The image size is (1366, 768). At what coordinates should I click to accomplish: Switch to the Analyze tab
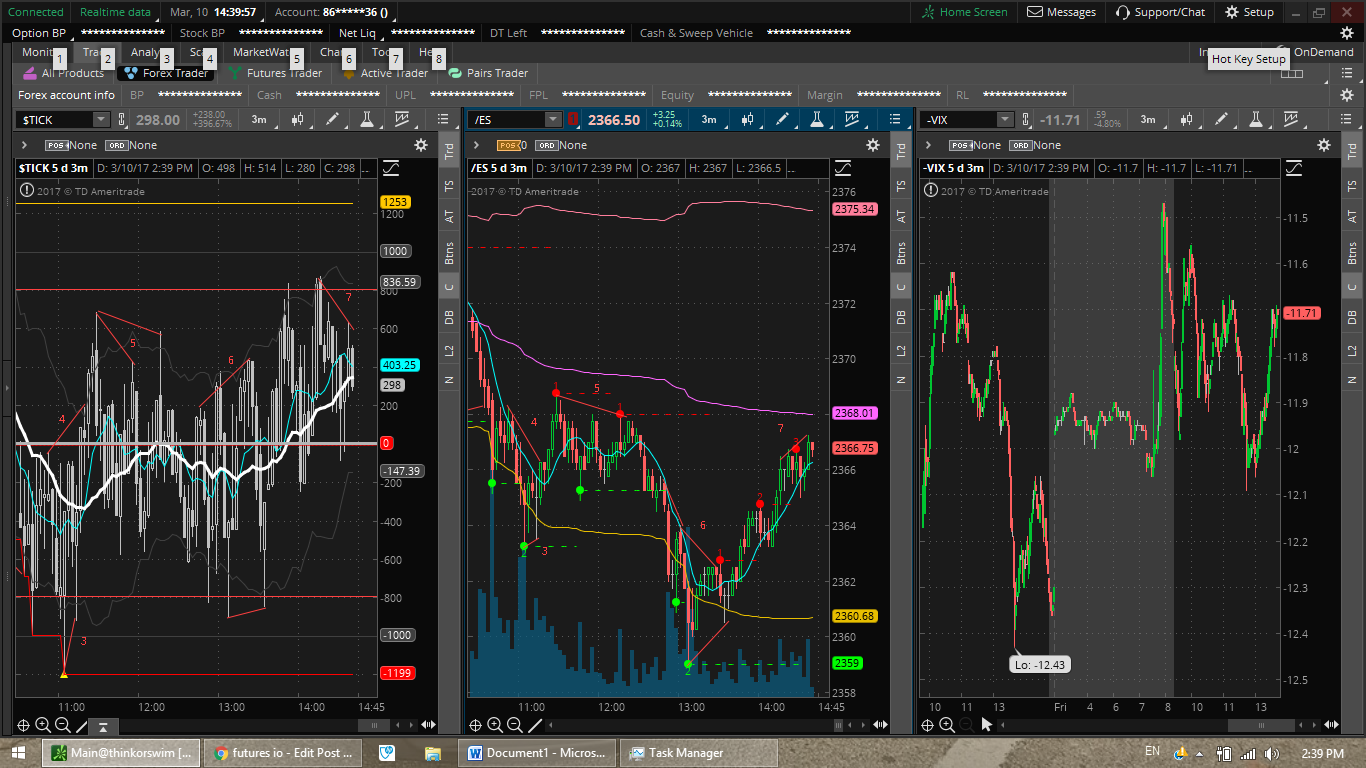pyautogui.click(x=150, y=52)
